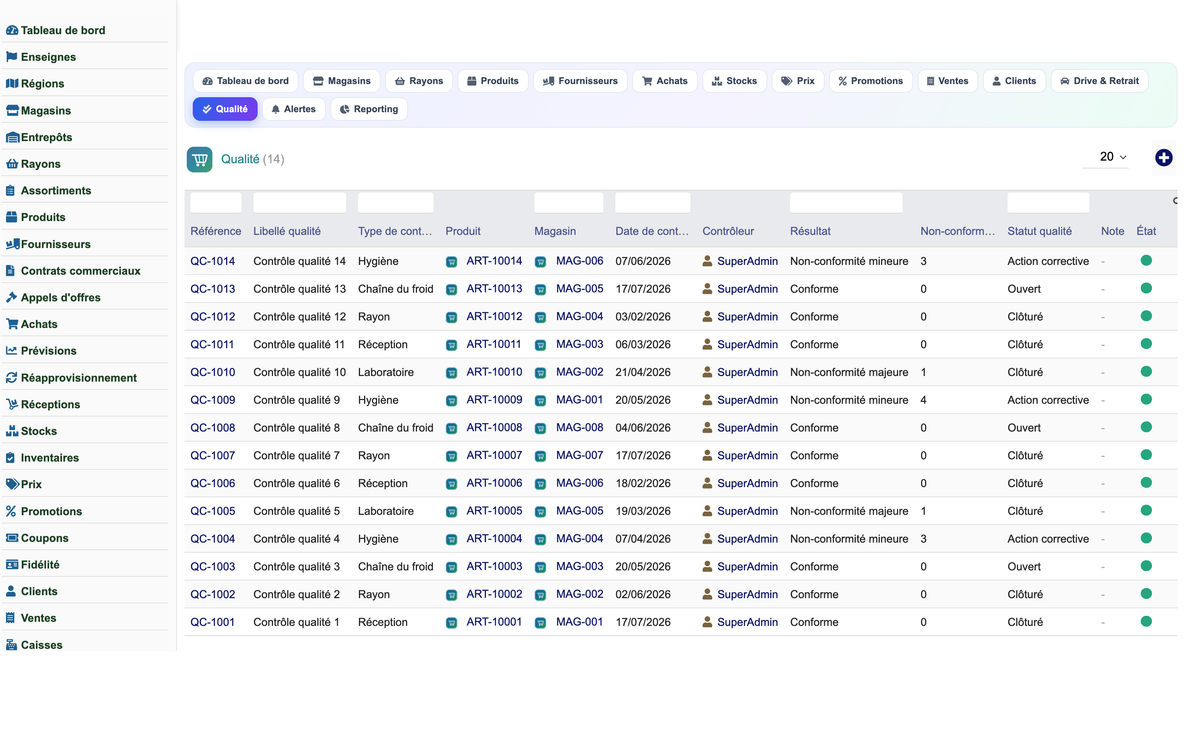Toggle the green État dot of QC-1006
Screen dimensions: 1200x743
coord(1146,483)
